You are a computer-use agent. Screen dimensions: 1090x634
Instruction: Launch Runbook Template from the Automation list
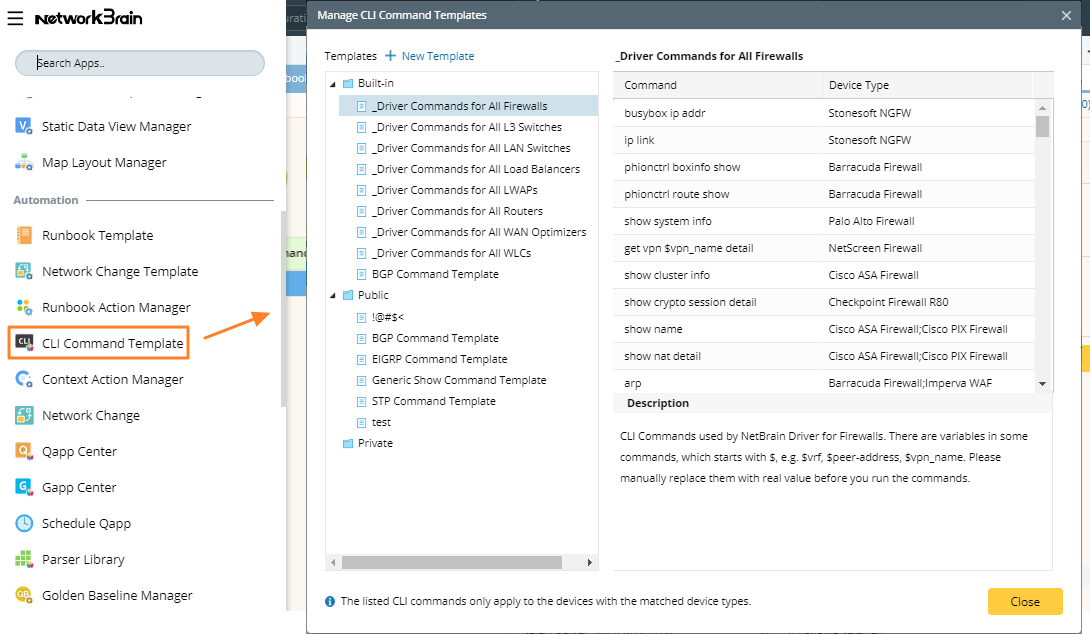tap(97, 235)
